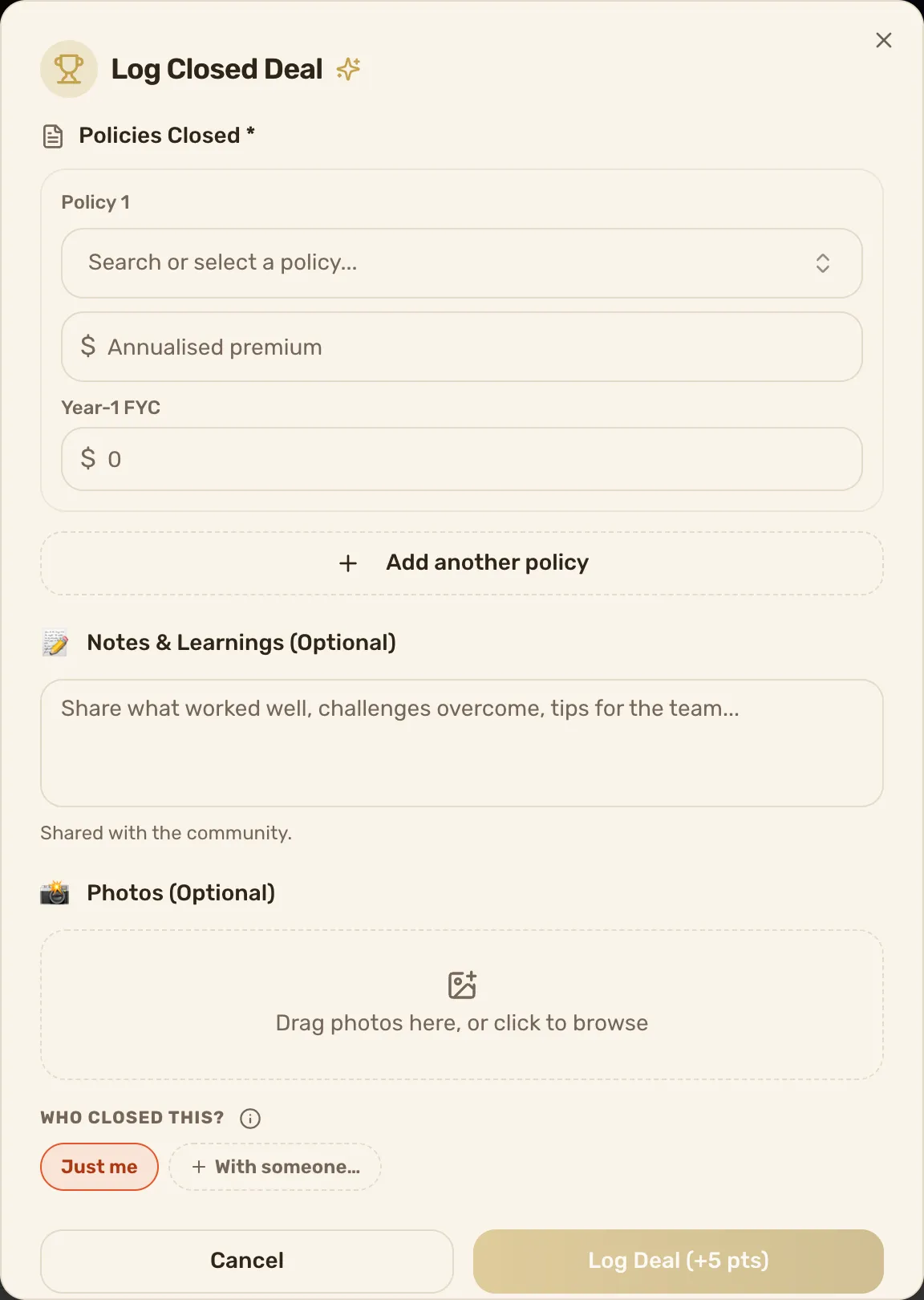924x1300 pixels.
Task: Click the trophy icon beside the title
Action: coord(69,69)
